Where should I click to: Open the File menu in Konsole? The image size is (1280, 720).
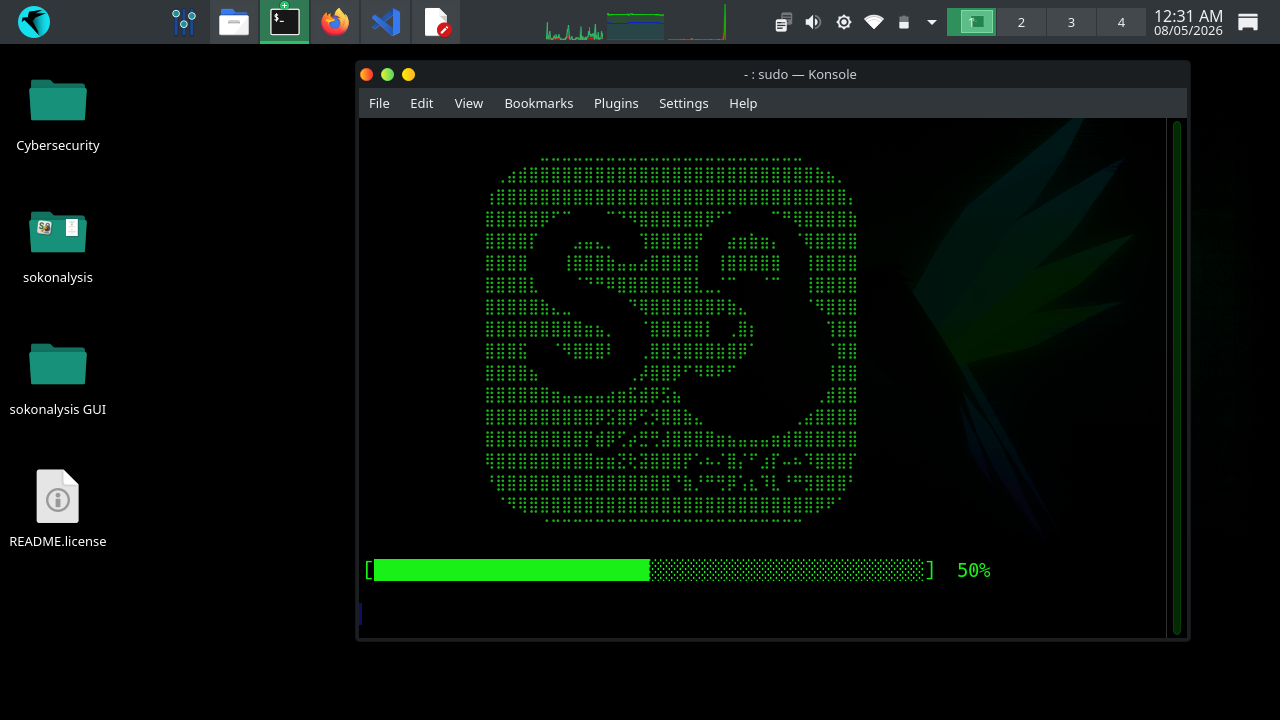coord(379,103)
